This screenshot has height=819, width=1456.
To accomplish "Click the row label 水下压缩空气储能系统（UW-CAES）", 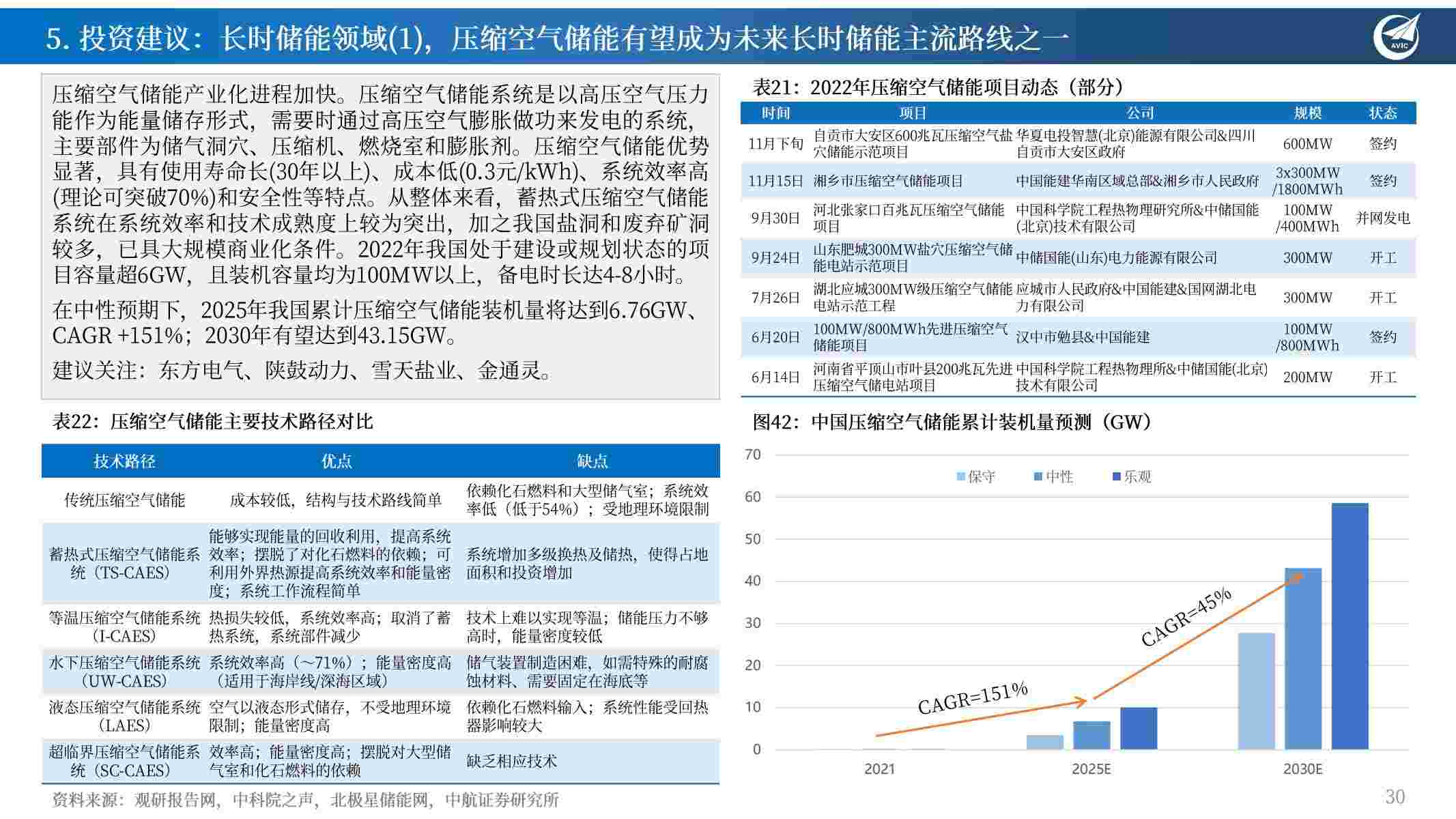I will pyautogui.click(x=124, y=672).
